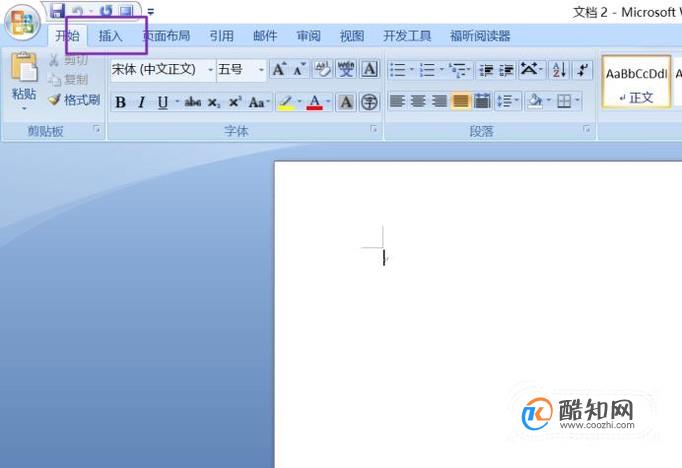The image size is (682, 468).
Task: Sort text with A-Z icon
Action: point(559,70)
